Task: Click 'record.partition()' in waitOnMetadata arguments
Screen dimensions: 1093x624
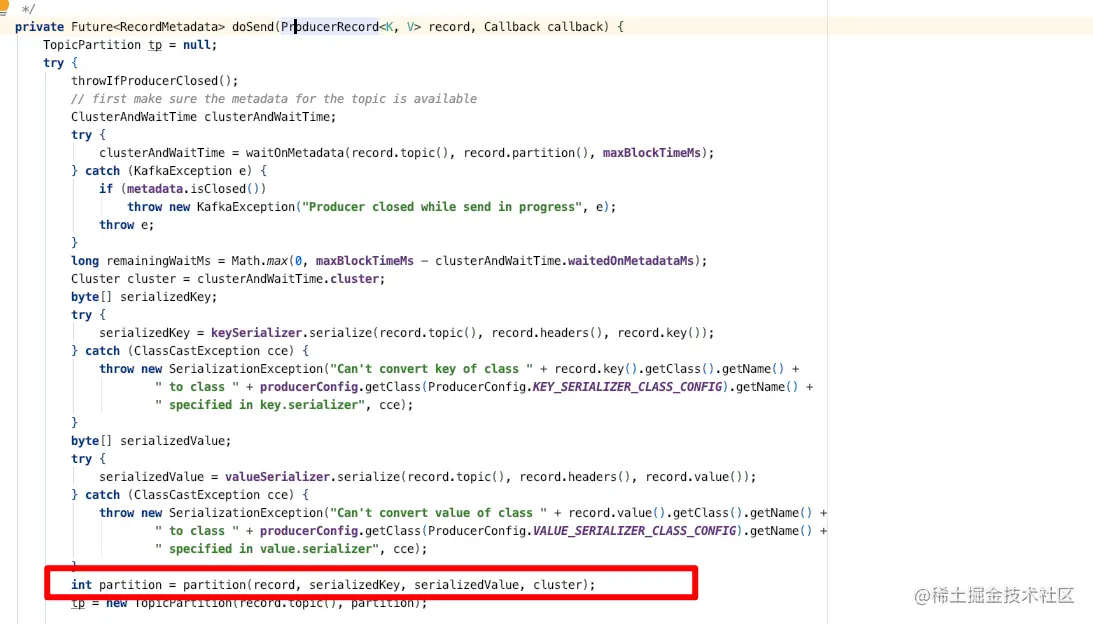Action: pyautogui.click(x=526, y=153)
